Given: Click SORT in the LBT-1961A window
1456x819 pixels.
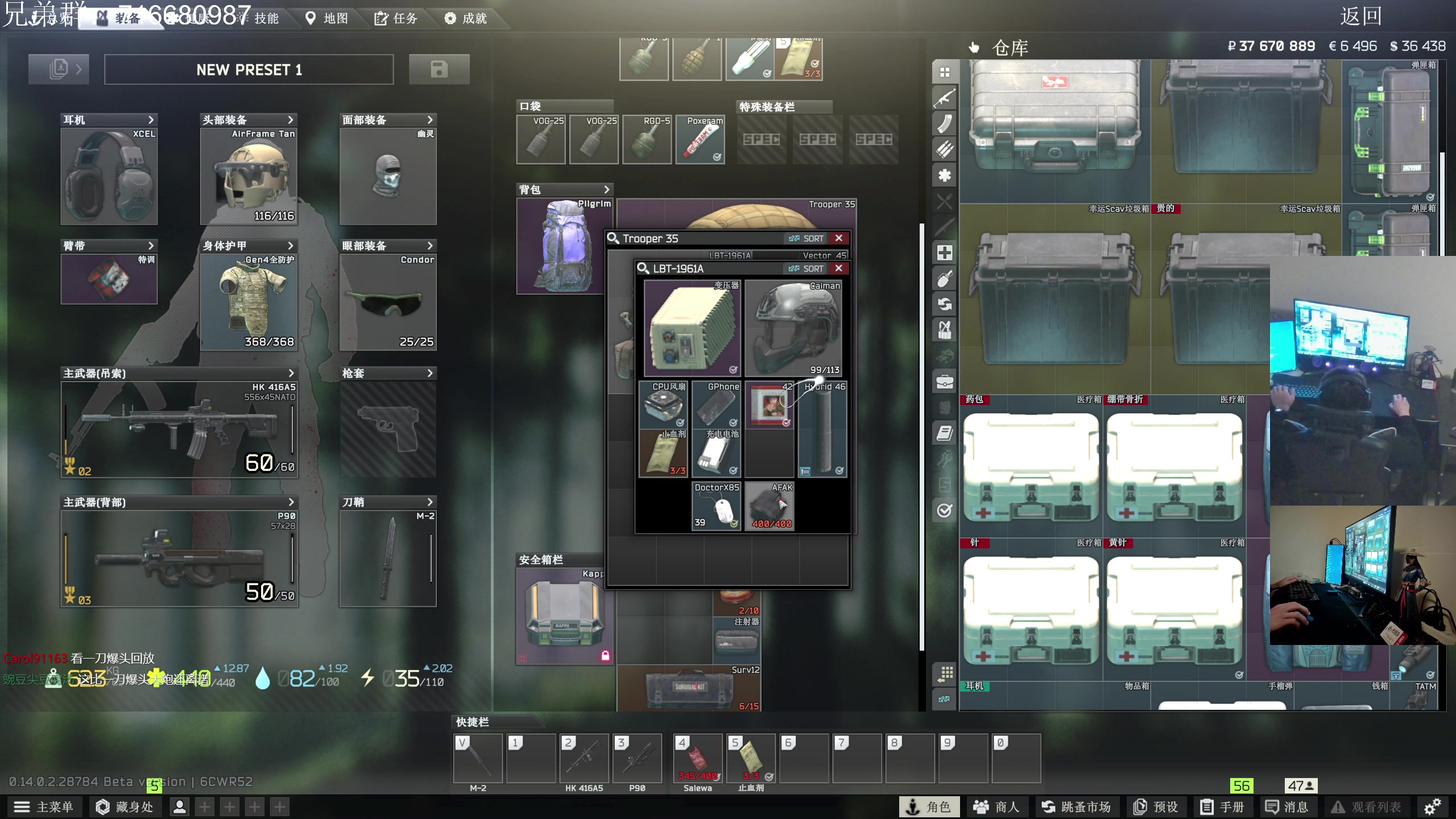Looking at the screenshot, I should (806, 268).
